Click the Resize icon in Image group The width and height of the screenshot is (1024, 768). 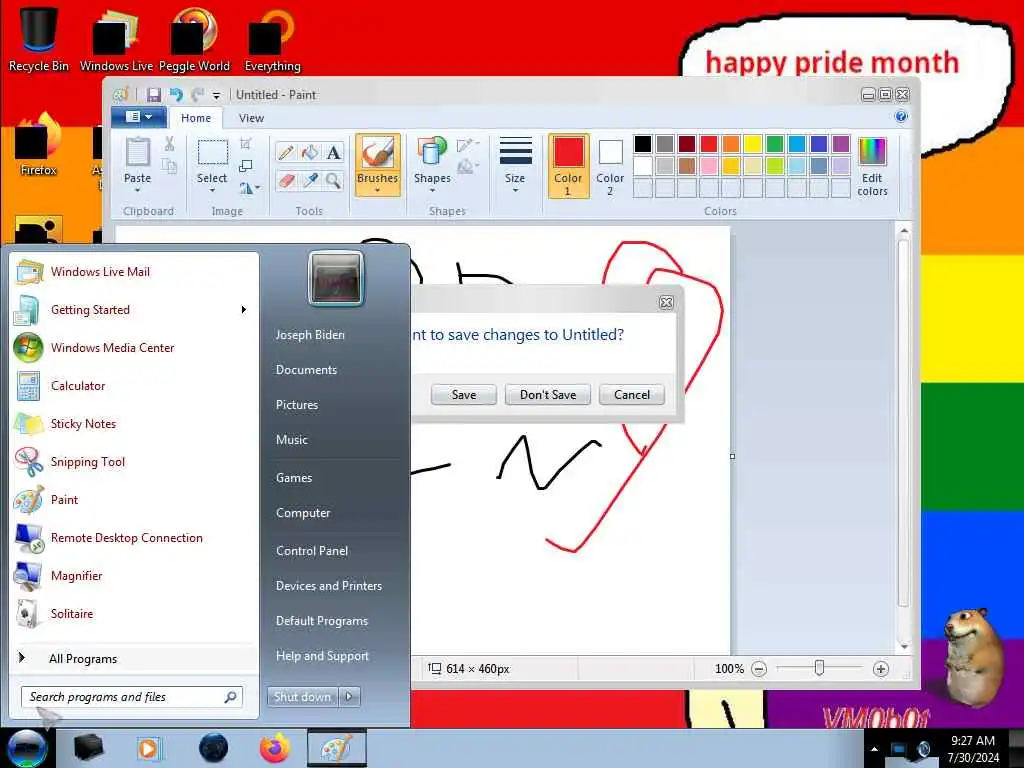click(246, 167)
